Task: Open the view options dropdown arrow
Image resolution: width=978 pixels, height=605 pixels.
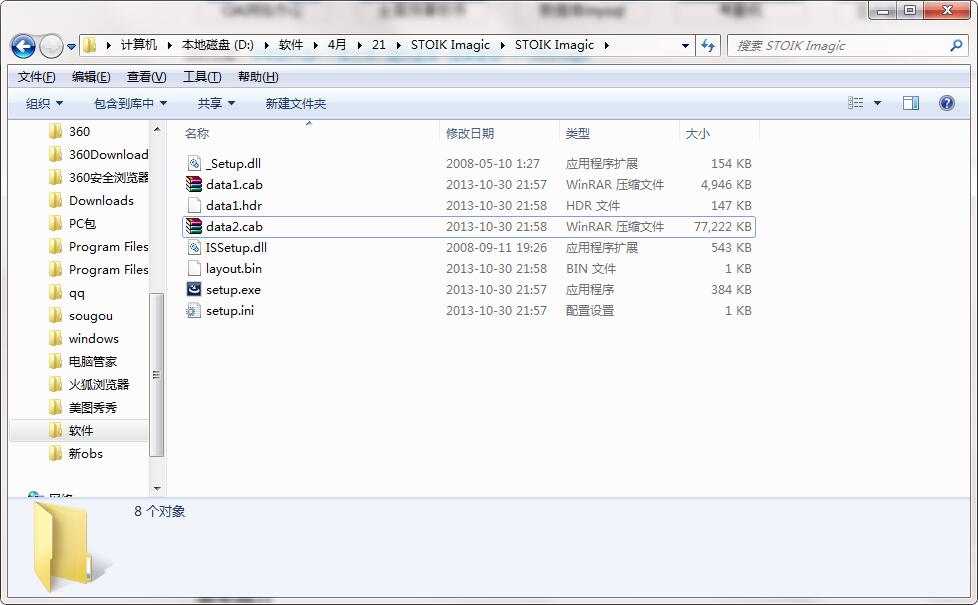Action: tap(877, 103)
